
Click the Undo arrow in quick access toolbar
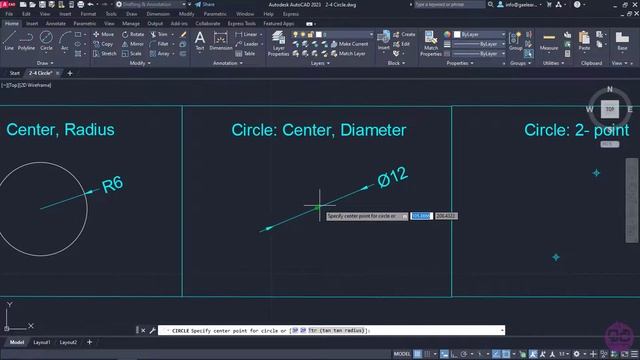click(91, 4)
